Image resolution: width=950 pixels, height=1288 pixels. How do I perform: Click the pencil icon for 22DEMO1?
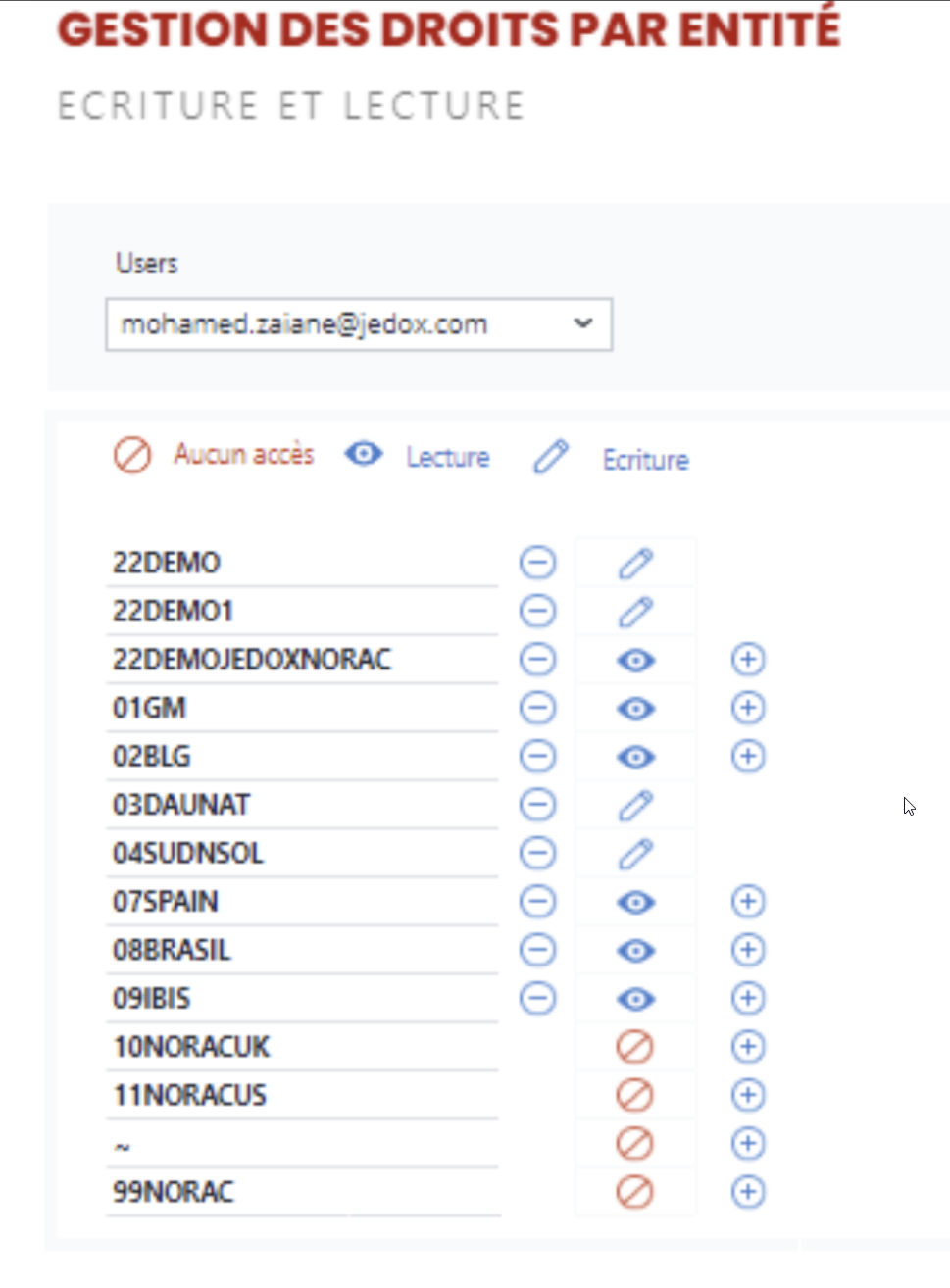click(635, 612)
